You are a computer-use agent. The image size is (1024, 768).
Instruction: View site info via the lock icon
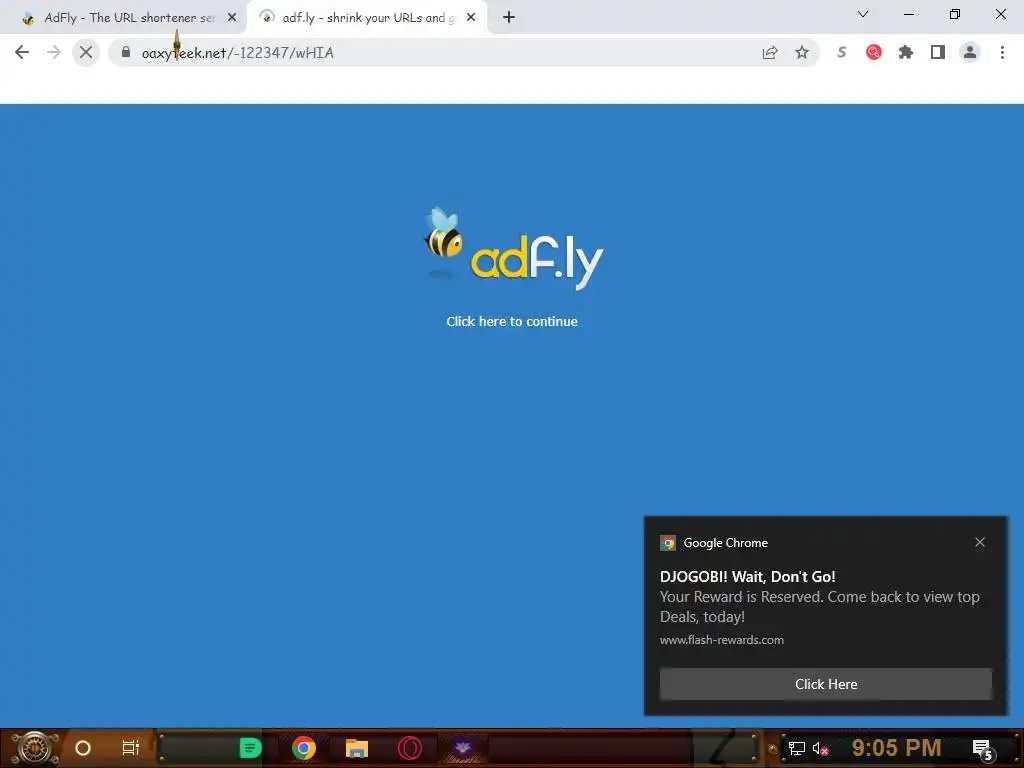click(x=125, y=52)
